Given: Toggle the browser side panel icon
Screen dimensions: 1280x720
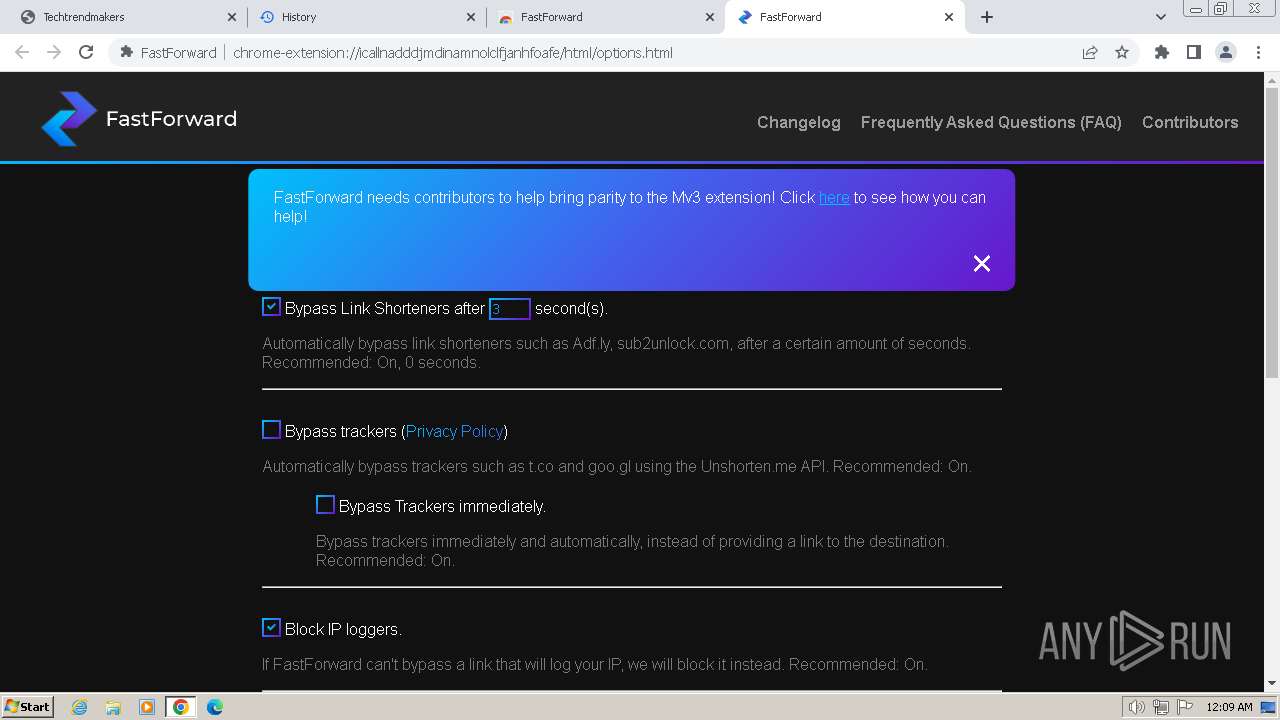Looking at the screenshot, I should [1193, 52].
